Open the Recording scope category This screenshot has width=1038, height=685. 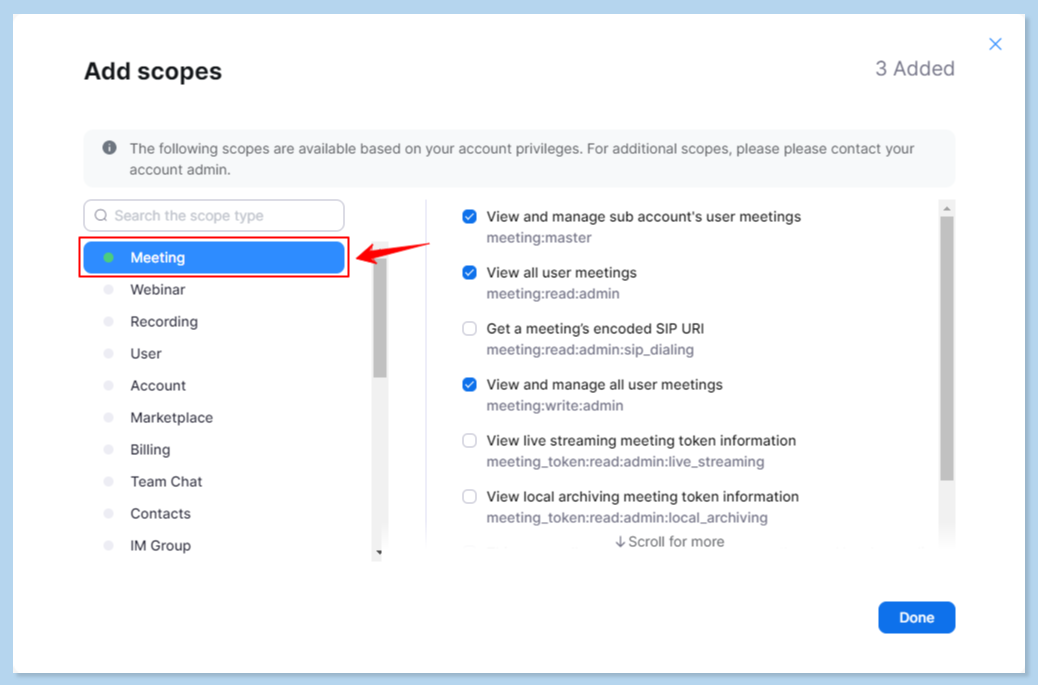[x=164, y=322]
